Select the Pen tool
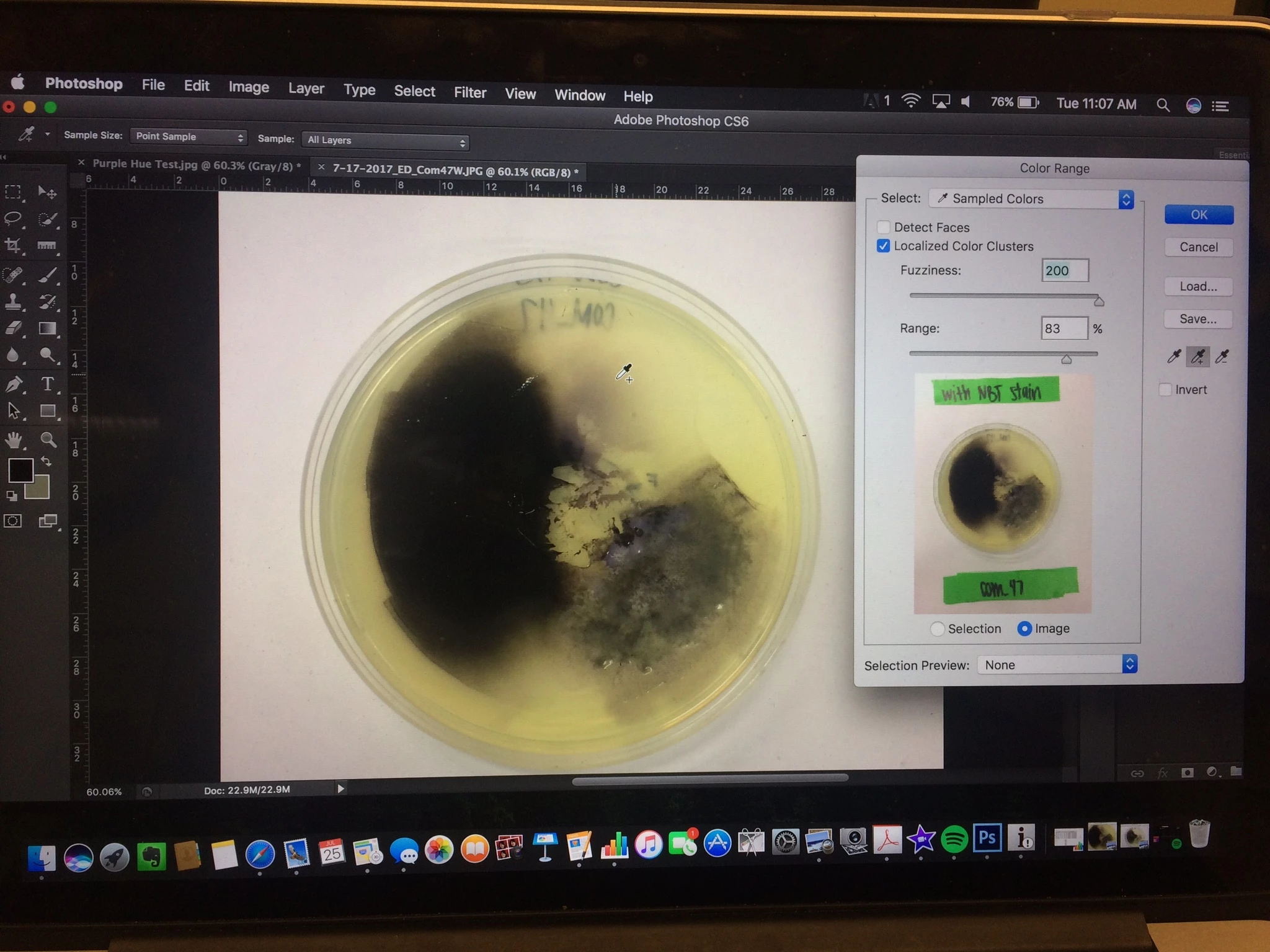This screenshot has width=1270, height=952. pos(14,384)
